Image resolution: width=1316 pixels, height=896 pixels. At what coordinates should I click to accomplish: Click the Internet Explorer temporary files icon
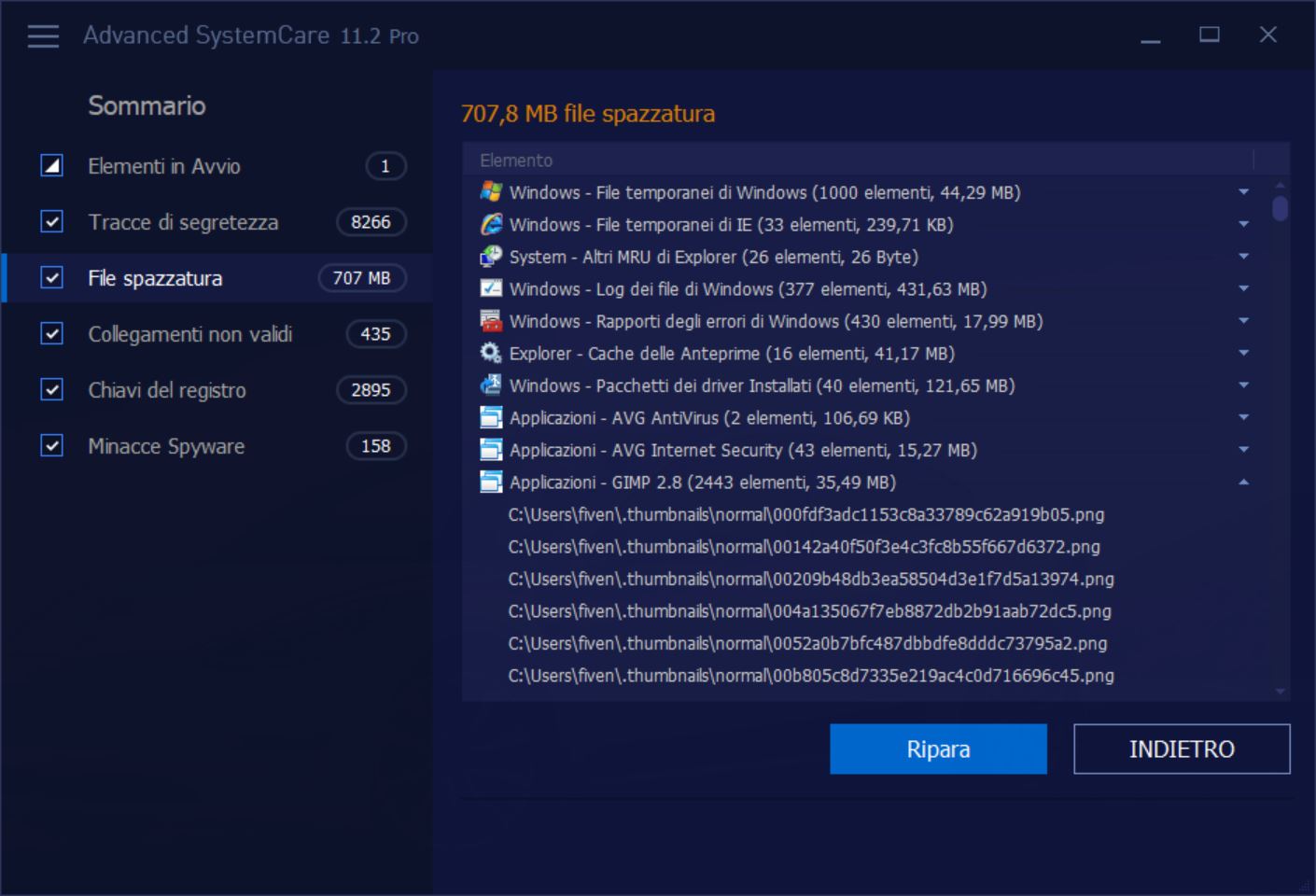pos(491,225)
